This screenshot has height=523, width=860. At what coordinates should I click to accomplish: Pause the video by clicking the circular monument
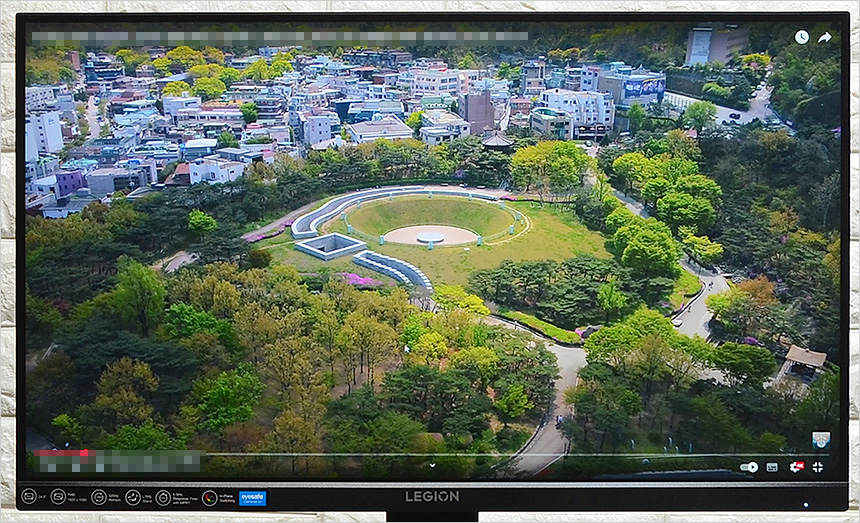pos(430,236)
